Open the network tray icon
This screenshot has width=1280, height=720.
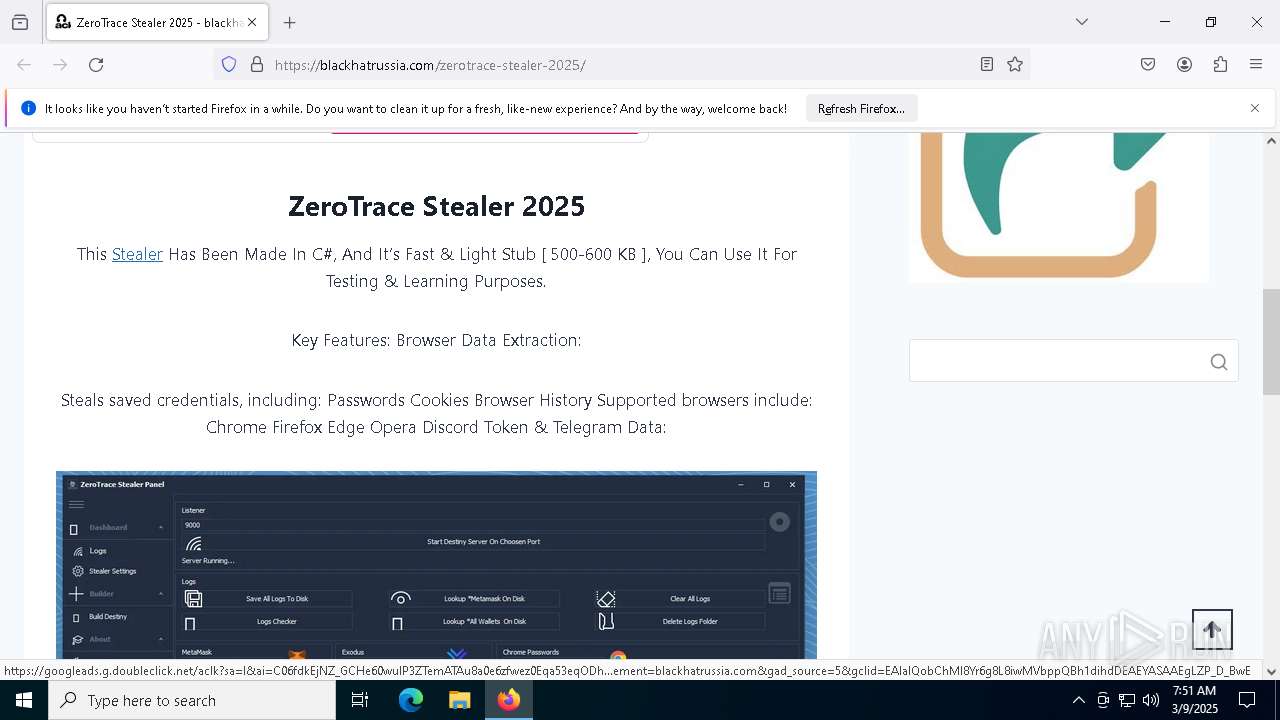1127,700
